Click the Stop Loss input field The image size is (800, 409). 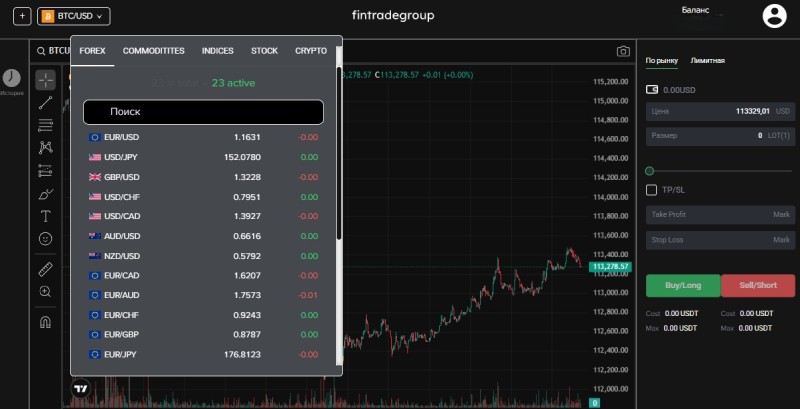(x=720, y=240)
